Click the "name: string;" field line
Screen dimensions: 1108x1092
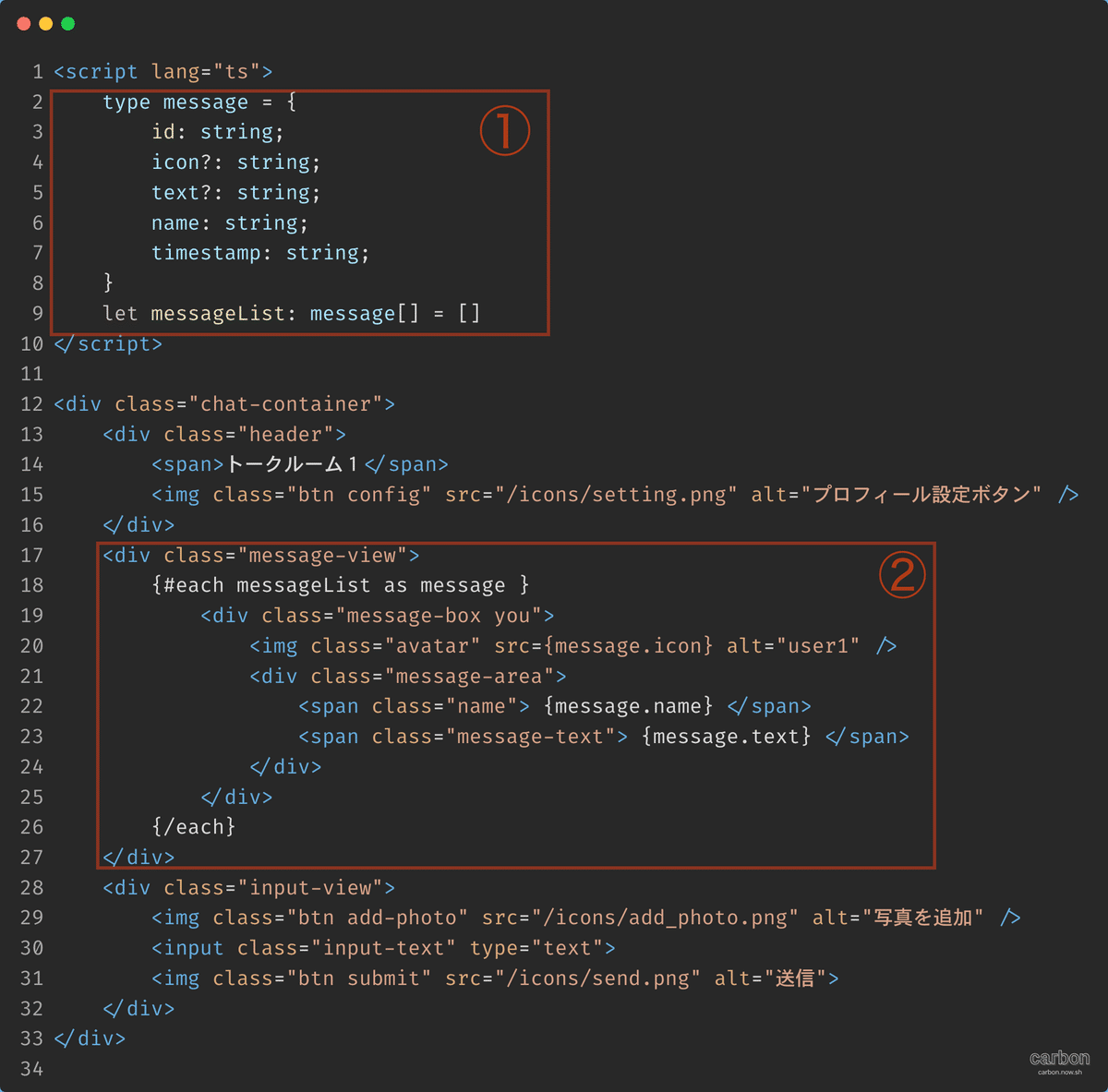[230, 223]
